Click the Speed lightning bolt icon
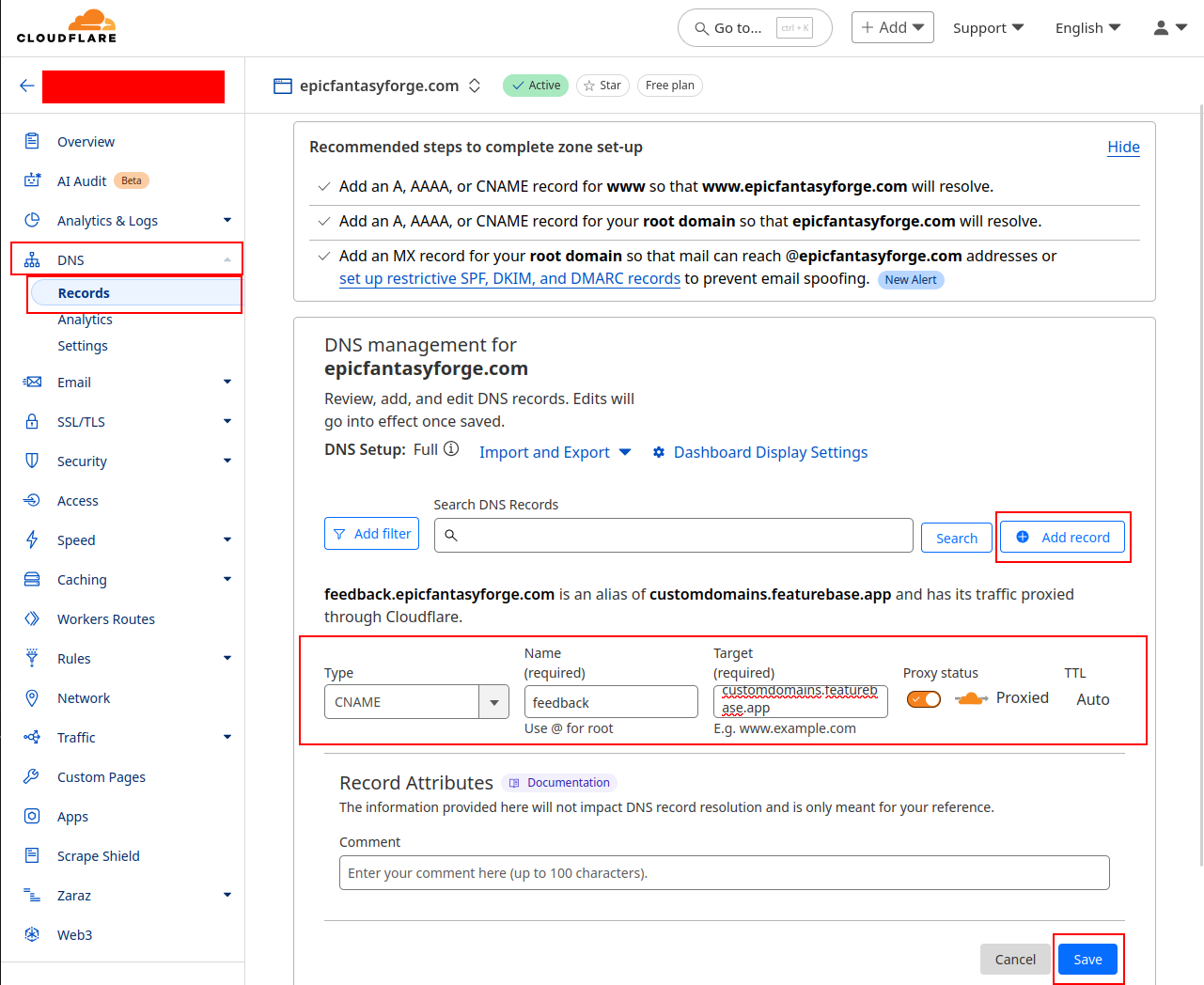 (x=32, y=539)
